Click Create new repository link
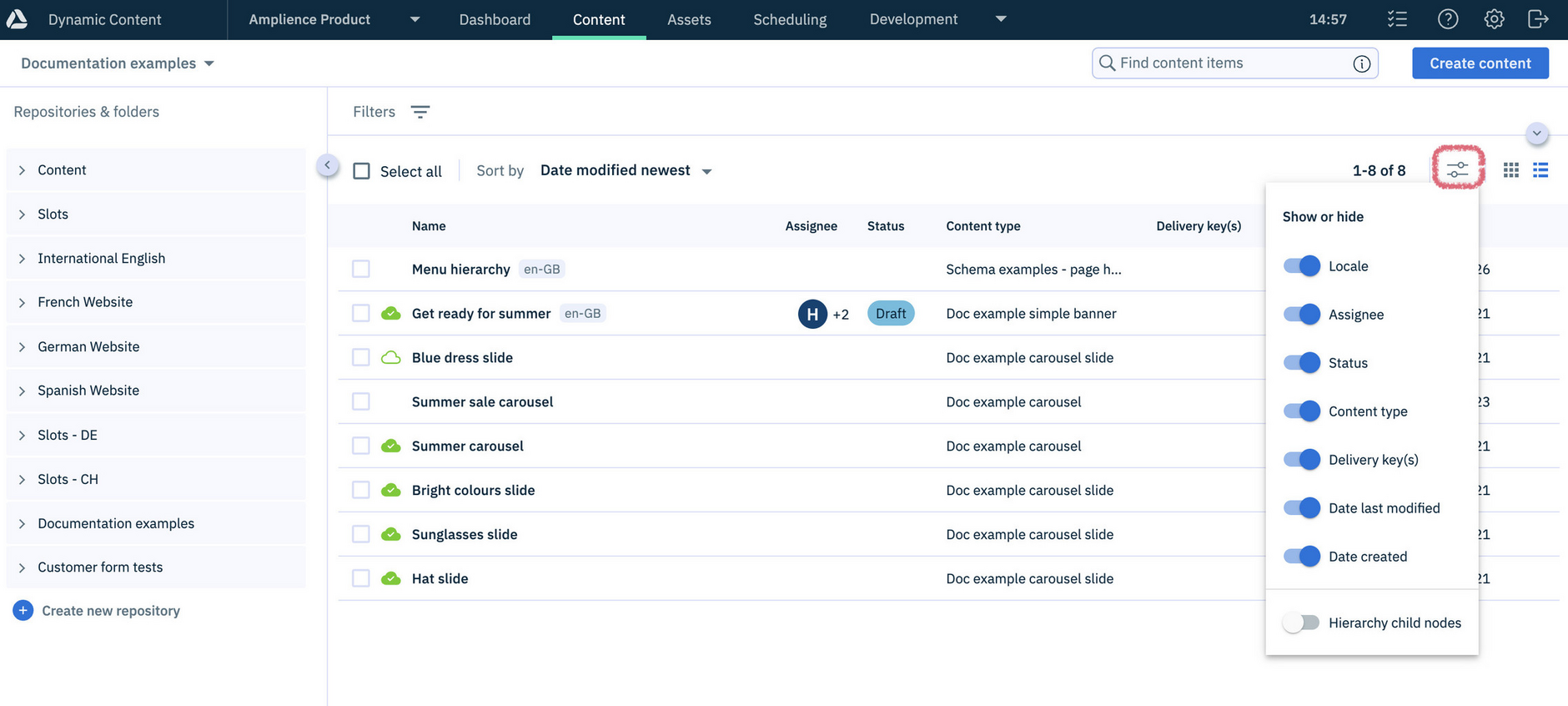The height and width of the screenshot is (706, 1568). coord(111,611)
